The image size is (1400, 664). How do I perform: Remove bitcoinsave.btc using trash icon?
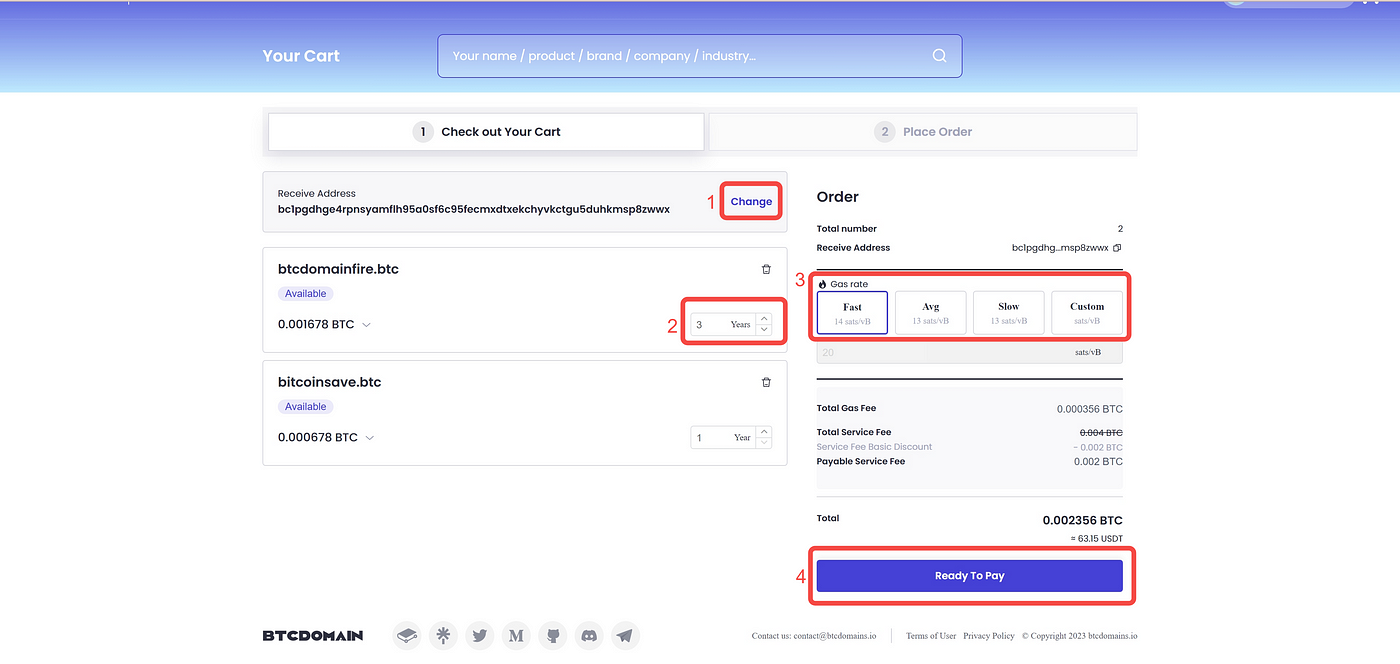(766, 382)
